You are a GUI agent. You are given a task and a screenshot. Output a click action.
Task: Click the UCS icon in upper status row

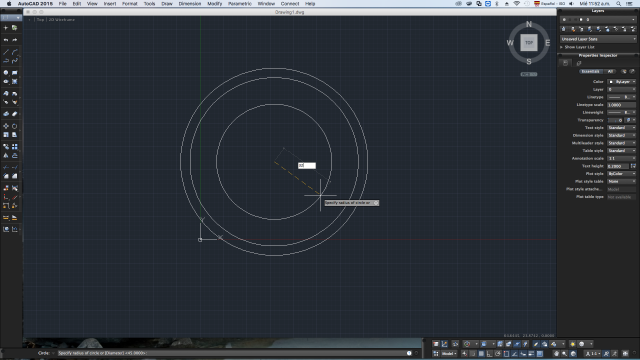[x=444, y=344]
